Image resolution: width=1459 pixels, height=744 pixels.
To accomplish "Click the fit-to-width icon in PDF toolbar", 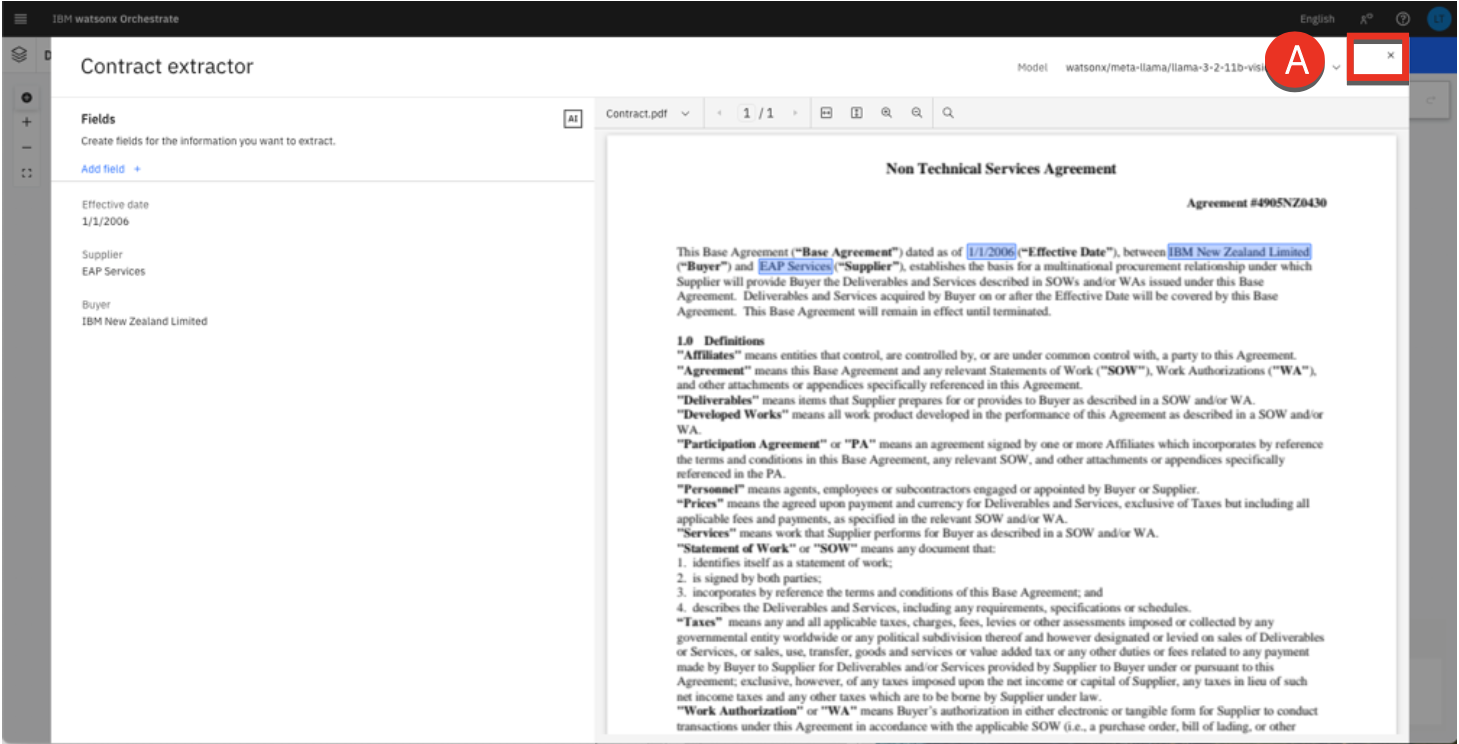I will [x=826, y=114].
